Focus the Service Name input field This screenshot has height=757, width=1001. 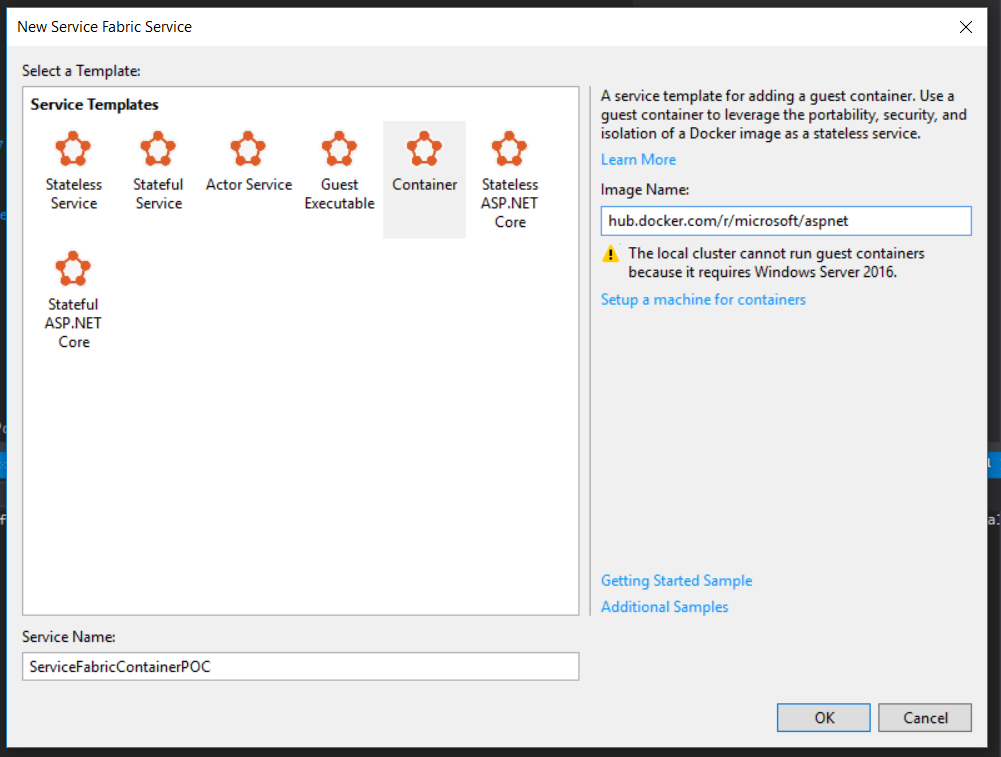point(301,666)
